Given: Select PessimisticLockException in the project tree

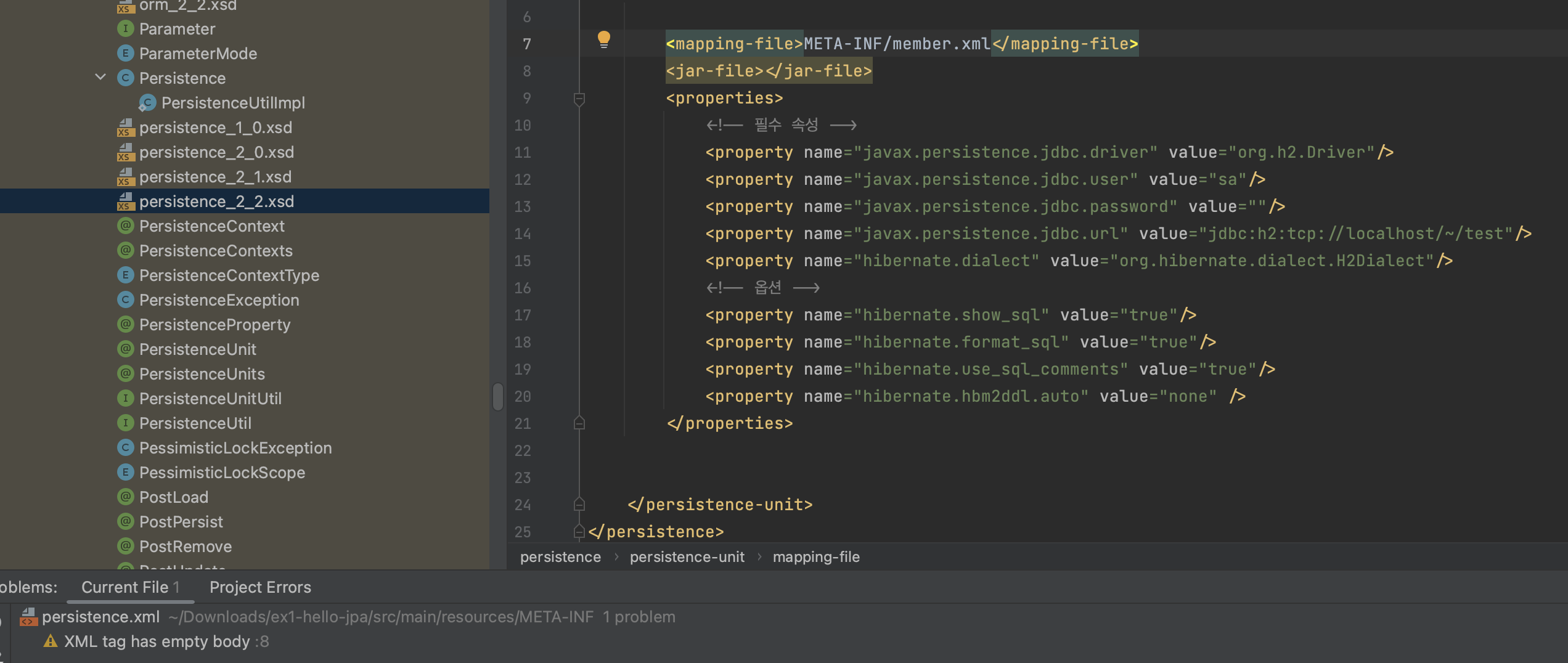Looking at the screenshot, I should click(x=235, y=448).
